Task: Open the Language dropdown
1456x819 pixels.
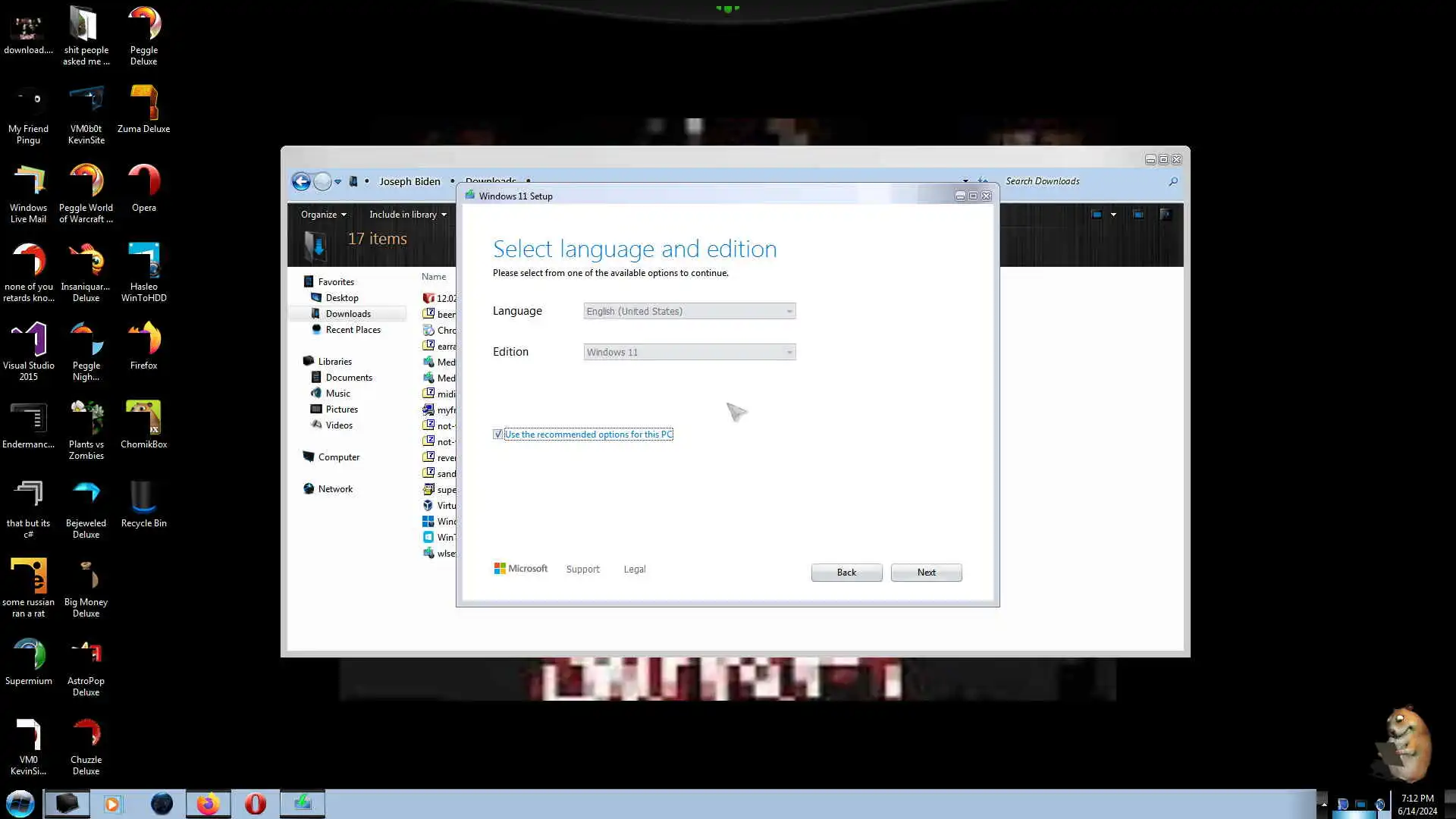Action: coord(689,311)
